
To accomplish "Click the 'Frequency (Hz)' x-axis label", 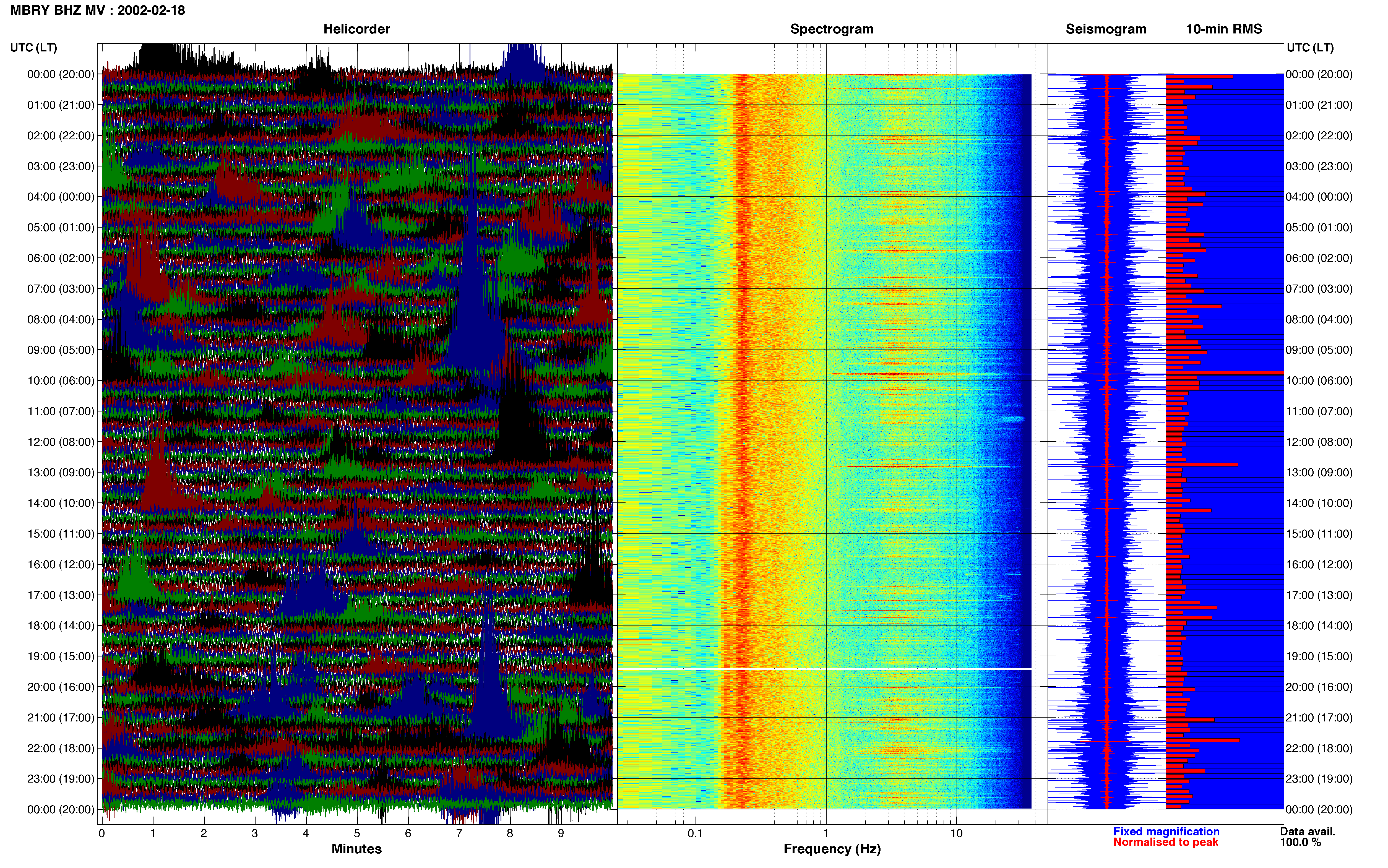I will coord(832,849).
